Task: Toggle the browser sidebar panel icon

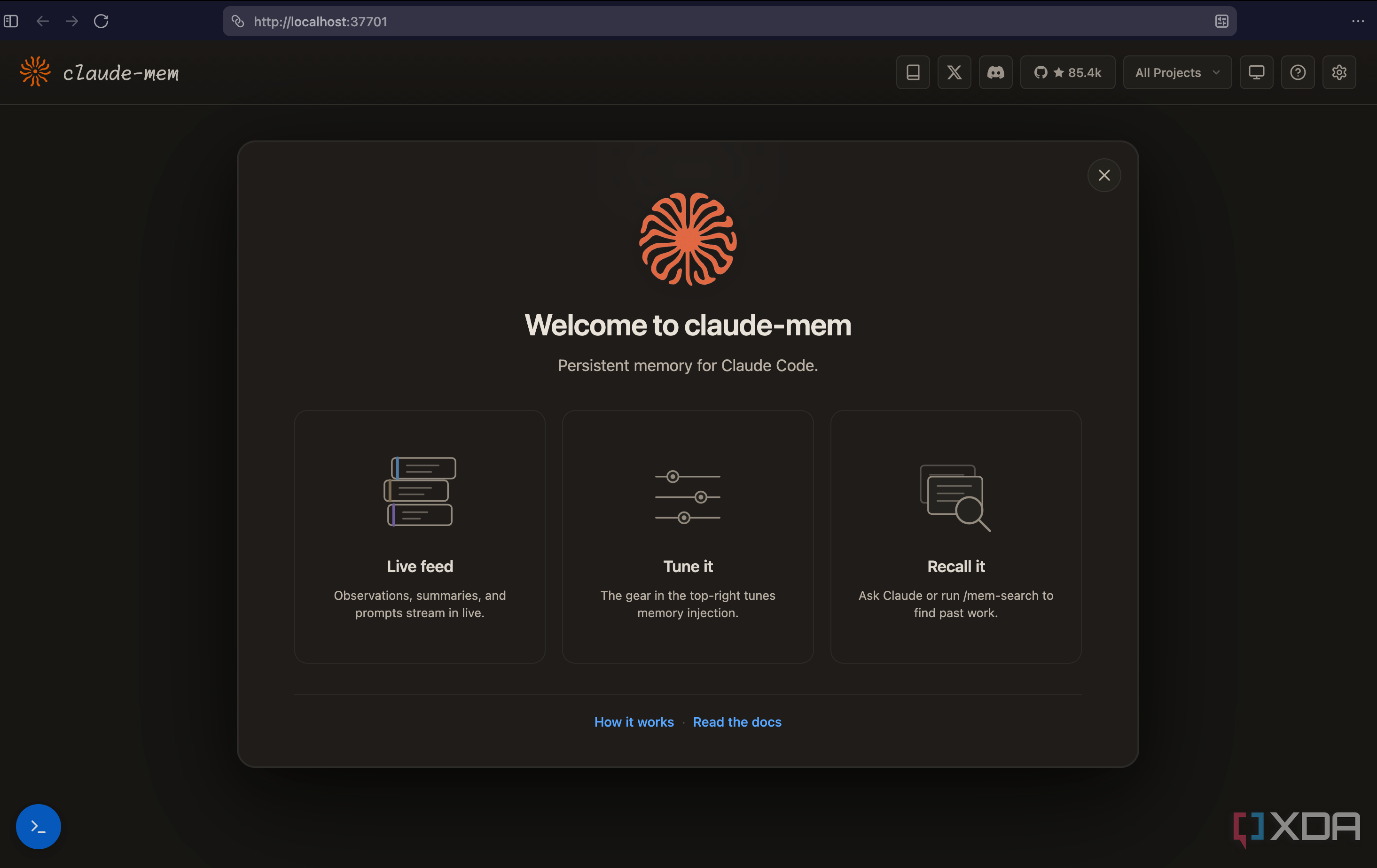Action: coord(11,21)
